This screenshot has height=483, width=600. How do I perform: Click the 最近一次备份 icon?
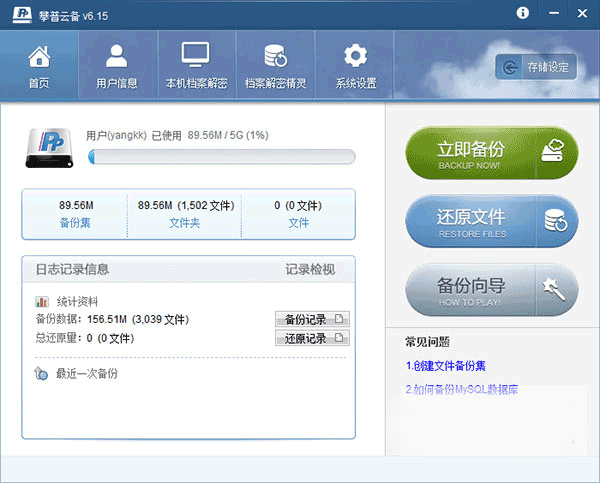coord(41,374)
